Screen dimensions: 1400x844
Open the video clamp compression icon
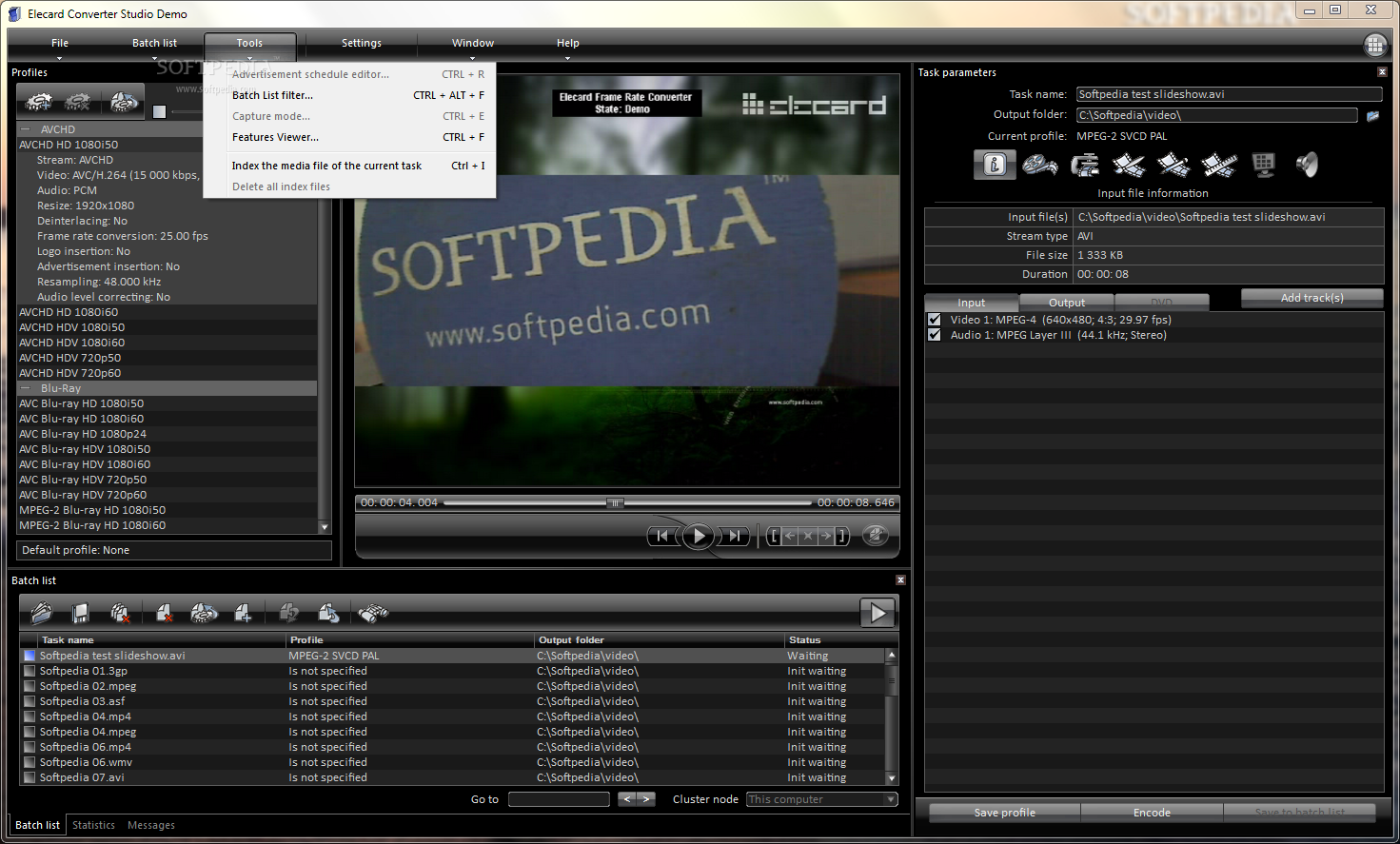coord(1084,165)
